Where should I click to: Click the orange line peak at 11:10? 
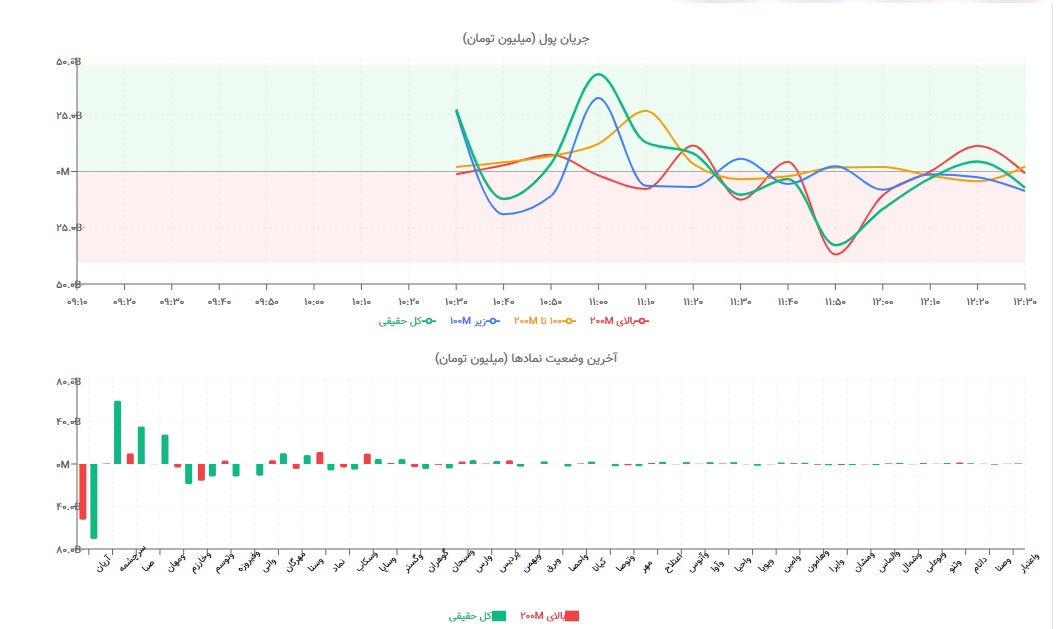click(645, 110)
